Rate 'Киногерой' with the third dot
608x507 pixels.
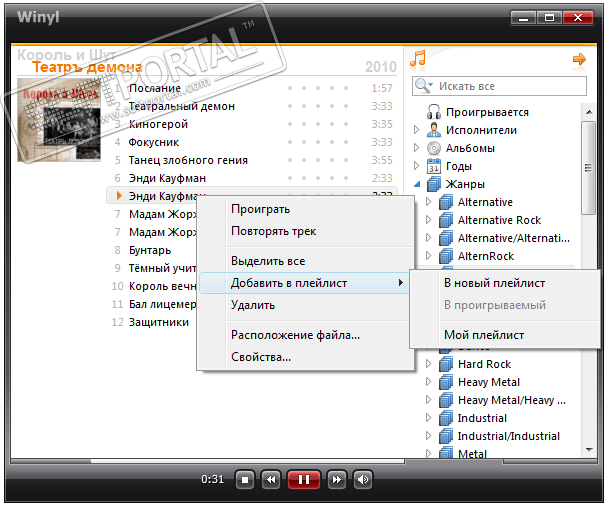[318, 124]
